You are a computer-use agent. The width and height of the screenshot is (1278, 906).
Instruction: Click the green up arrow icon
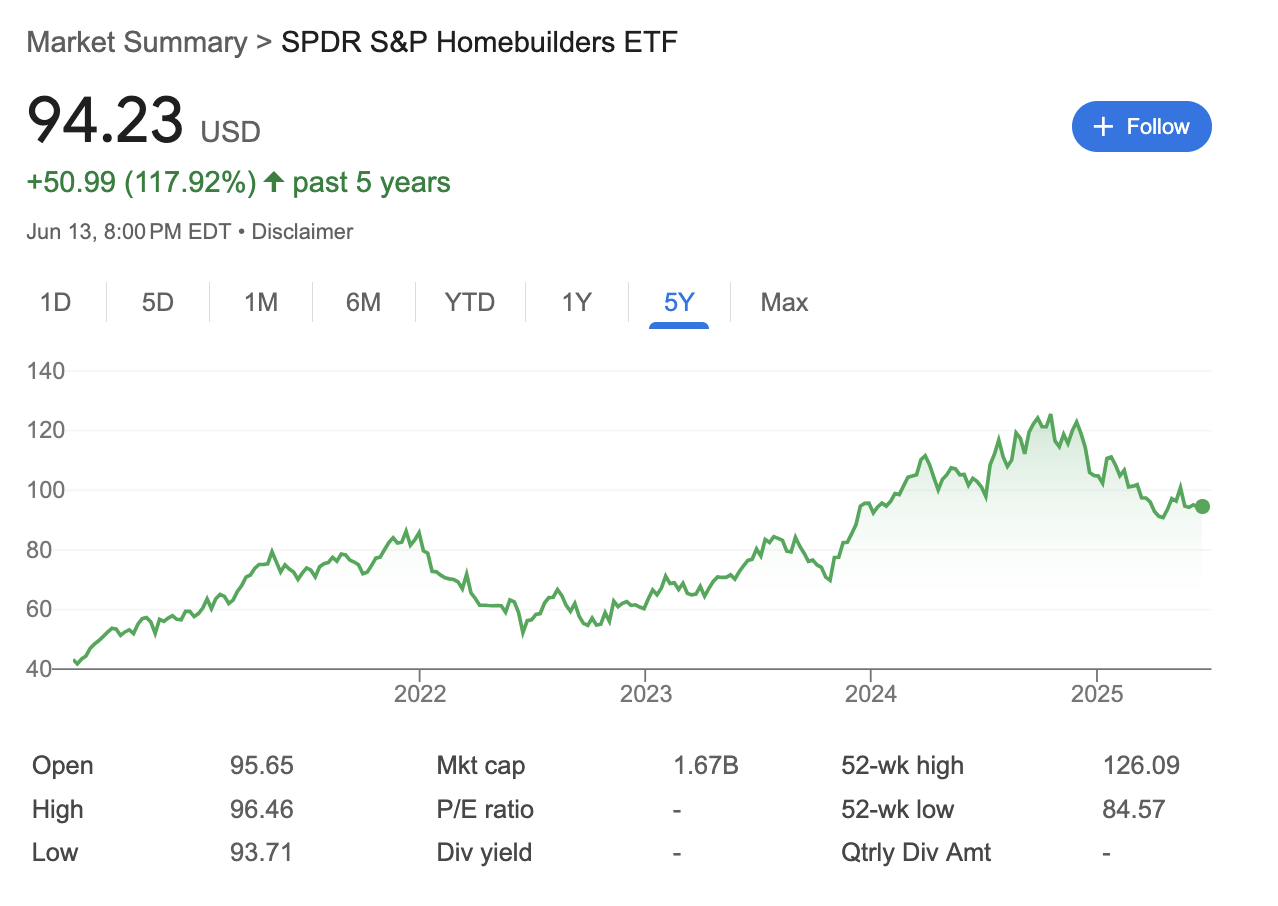click(273, 183)
